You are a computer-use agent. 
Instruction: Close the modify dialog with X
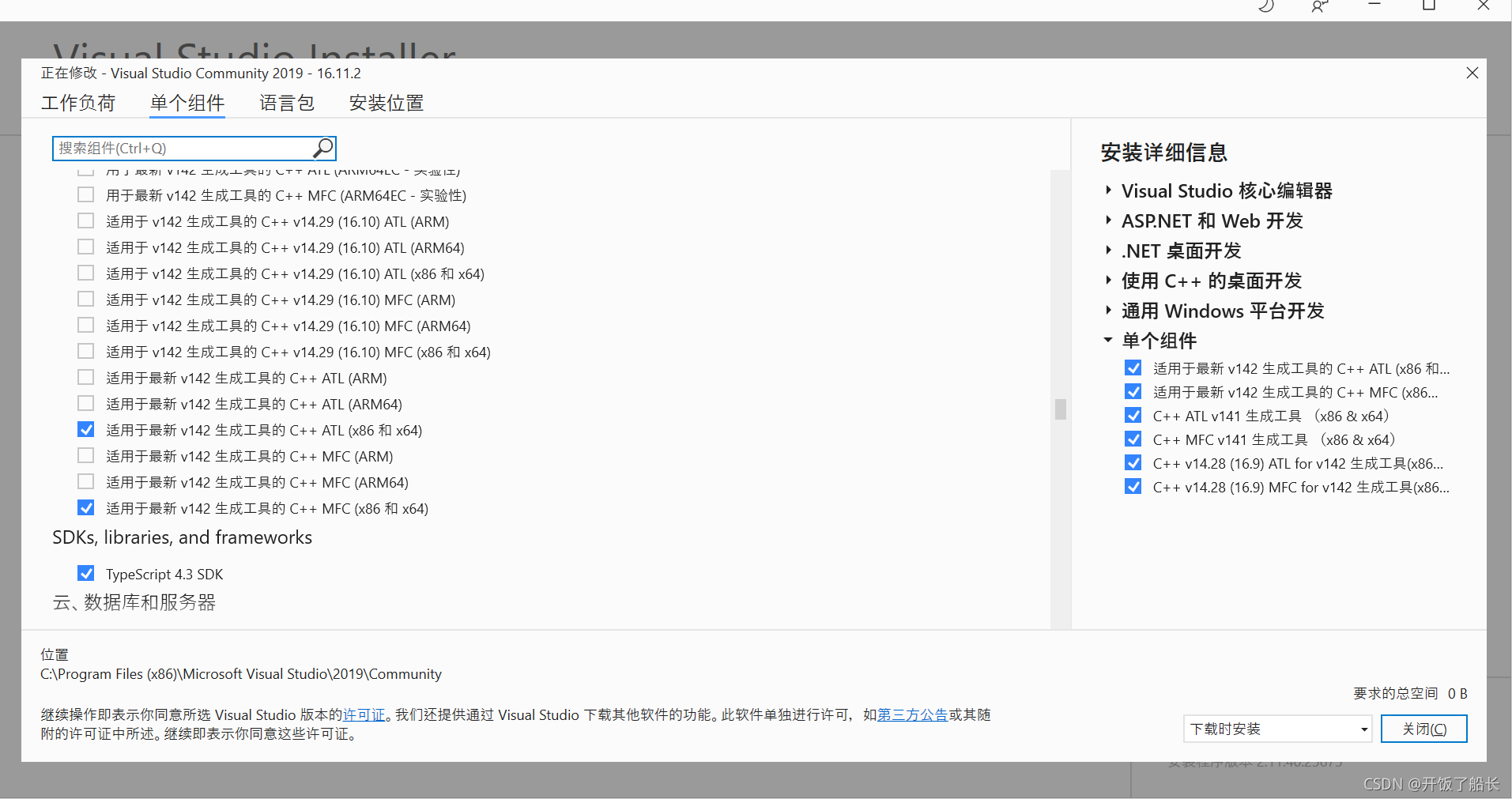coord(1472,73)
